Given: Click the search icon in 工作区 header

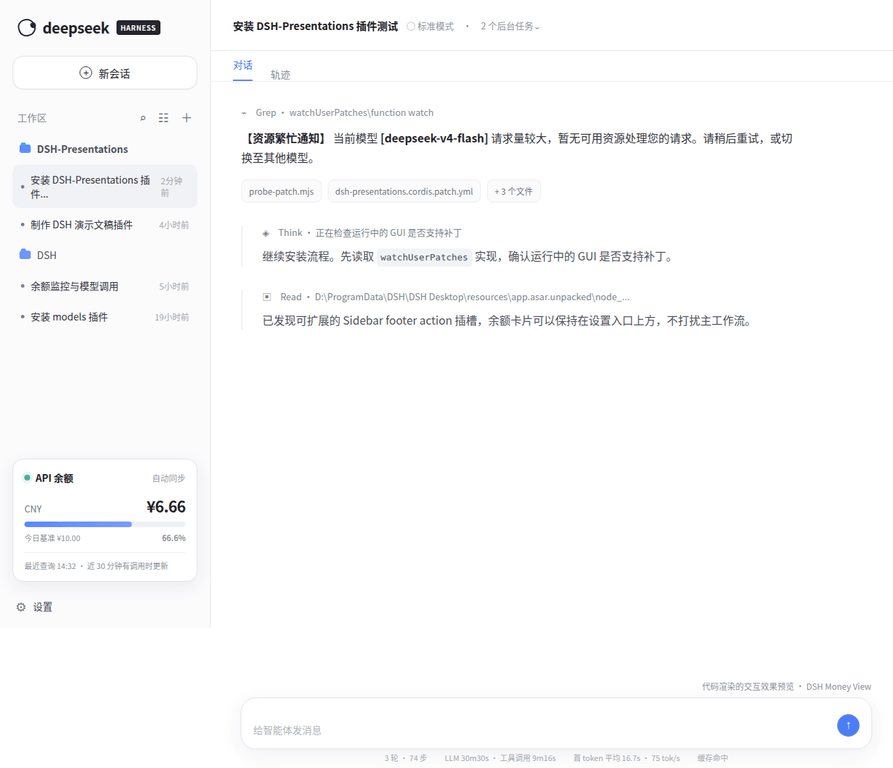Looking at the screenshot, I should 143,118.
